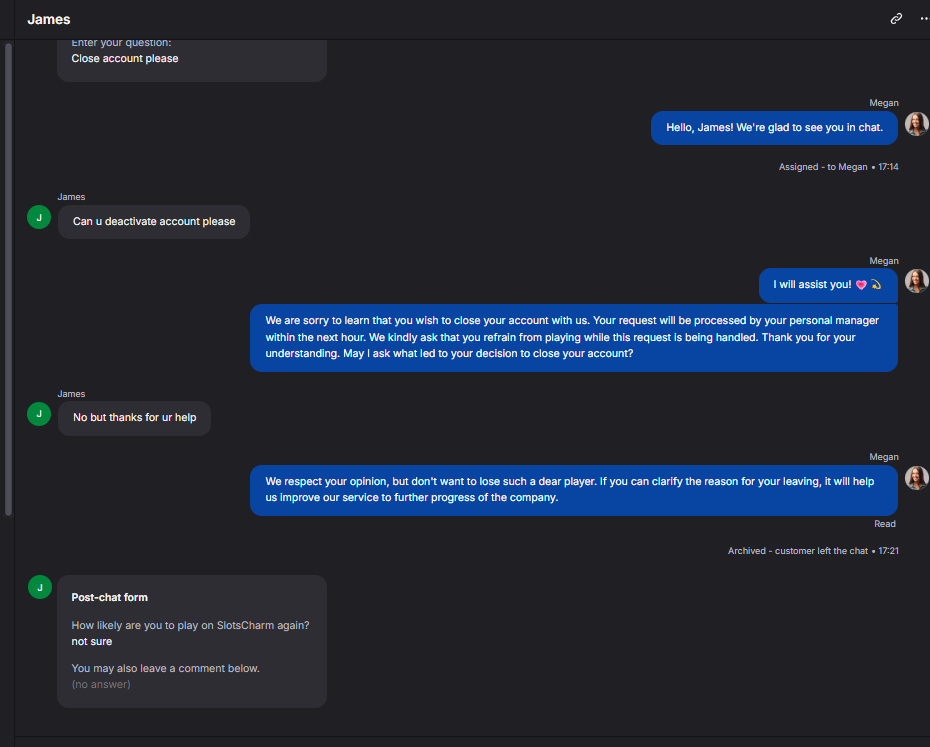Click James's green avatar beside Post-chat form
930x747 pixels.
coord(40,587)
